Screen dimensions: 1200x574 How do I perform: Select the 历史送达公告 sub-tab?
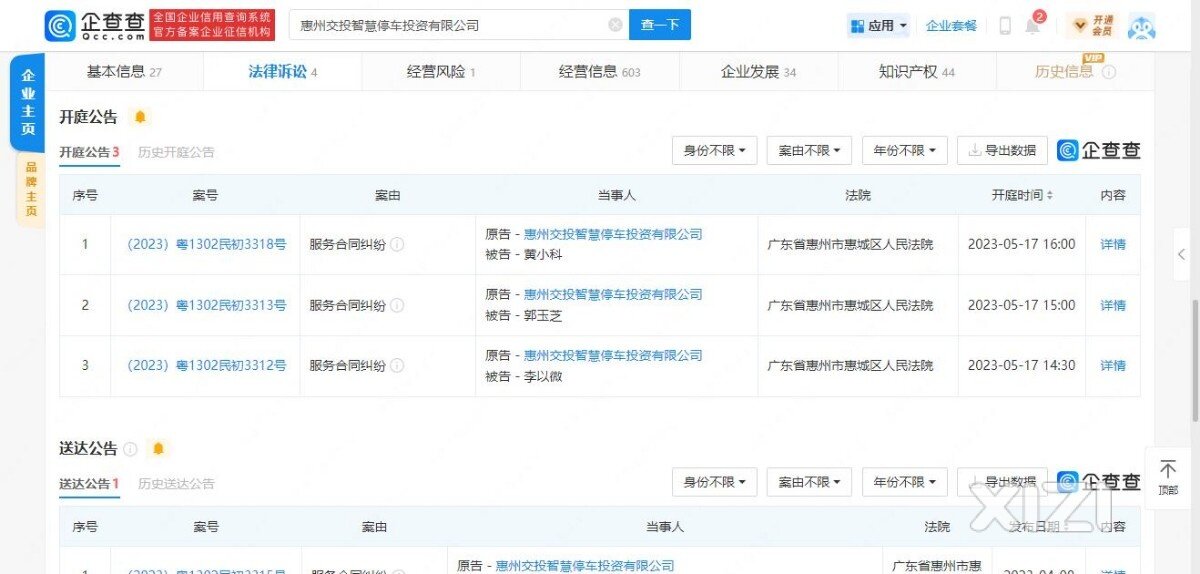pos(176,484)
